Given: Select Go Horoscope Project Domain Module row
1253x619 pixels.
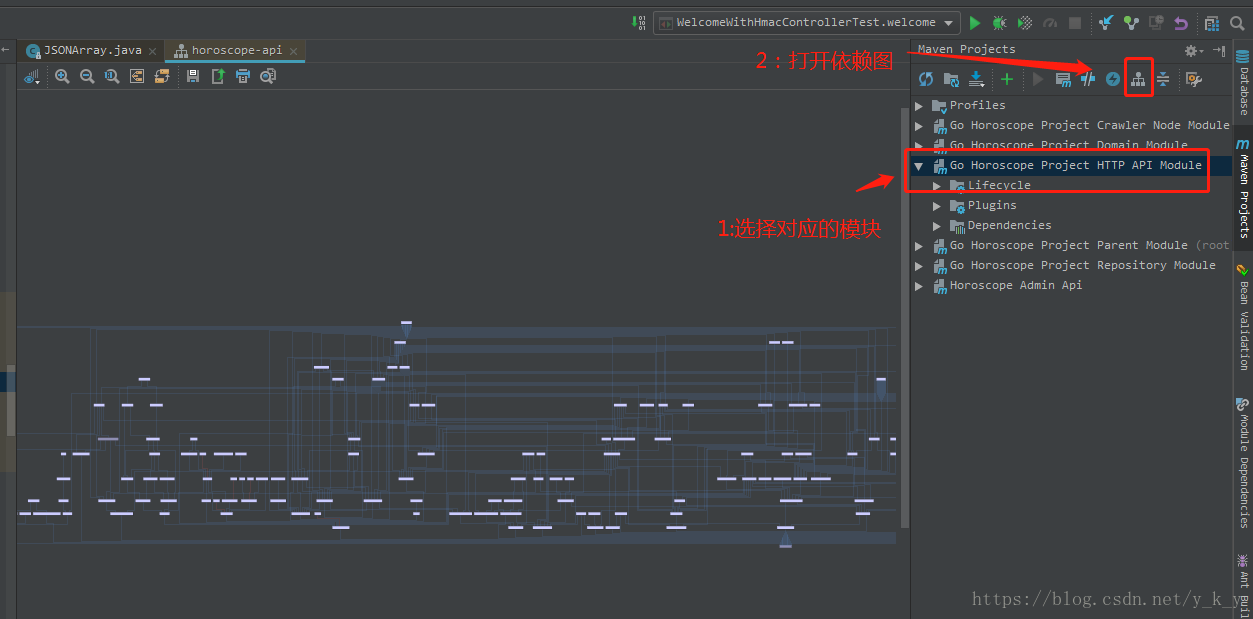Looking at the screenshot, I should point(1071,145).
